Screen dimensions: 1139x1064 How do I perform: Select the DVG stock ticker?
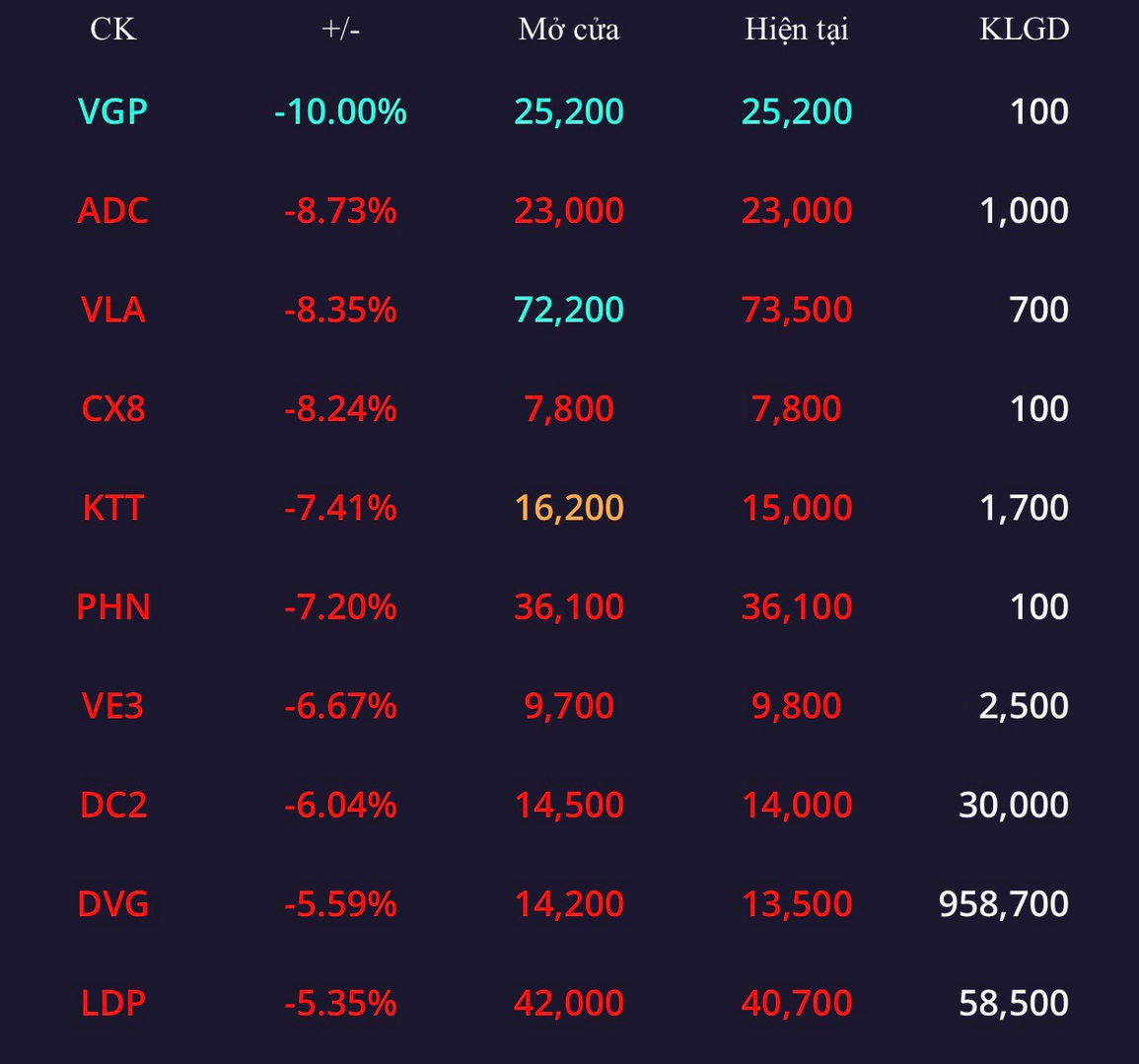[x=112, y=903]
